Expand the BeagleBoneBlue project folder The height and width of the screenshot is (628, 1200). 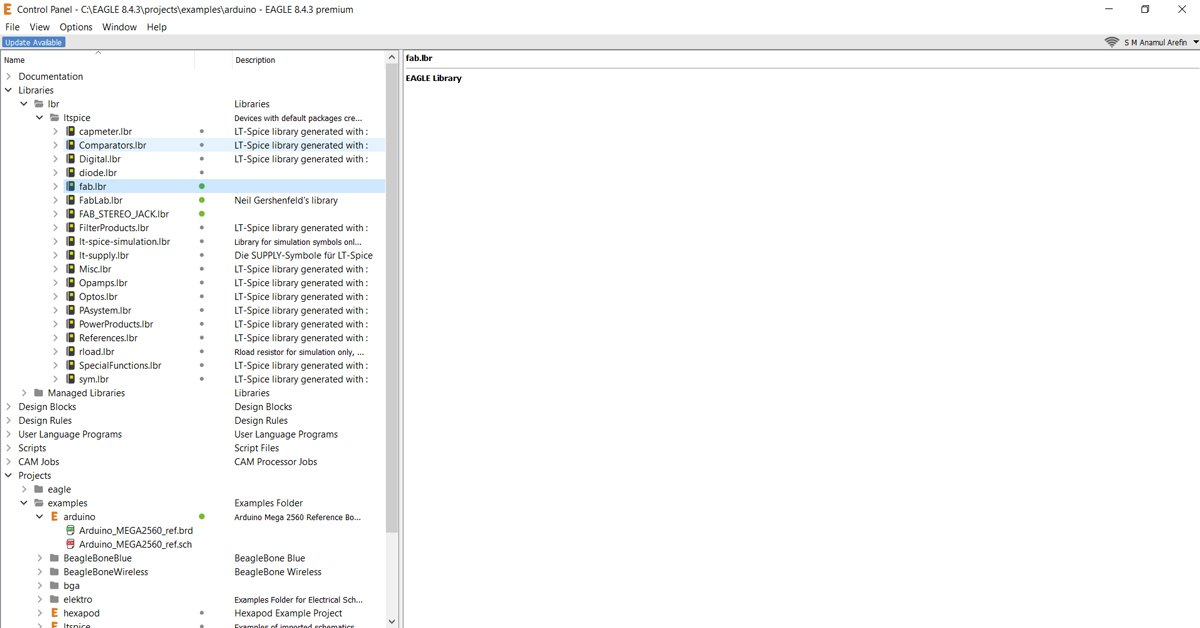pos(40,558)
